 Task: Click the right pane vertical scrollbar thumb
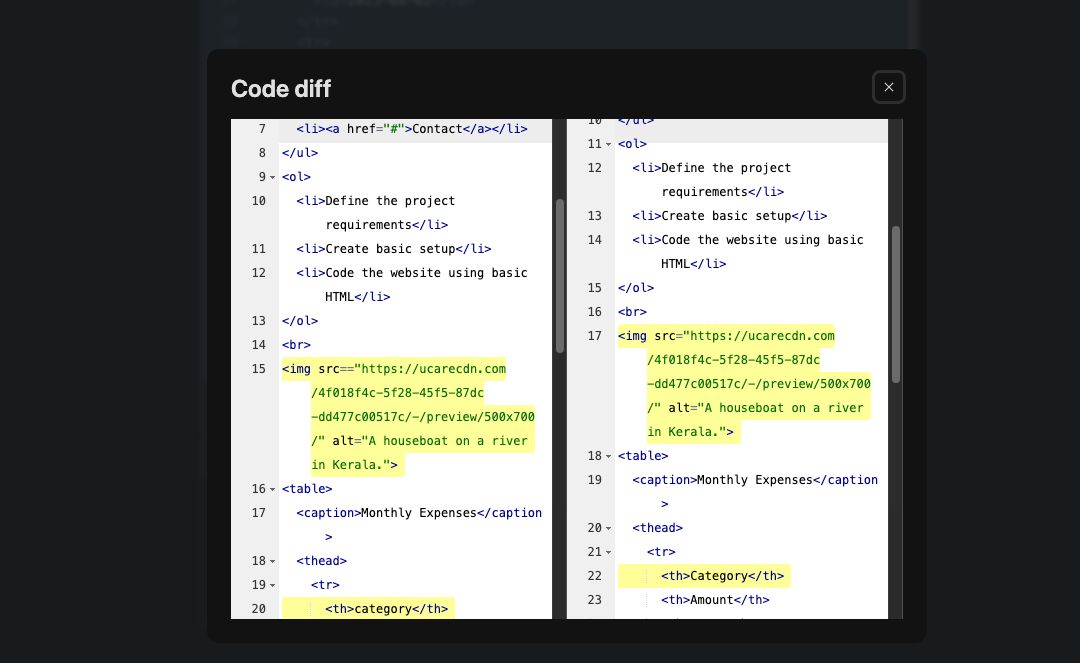click(x=895, y=304)
